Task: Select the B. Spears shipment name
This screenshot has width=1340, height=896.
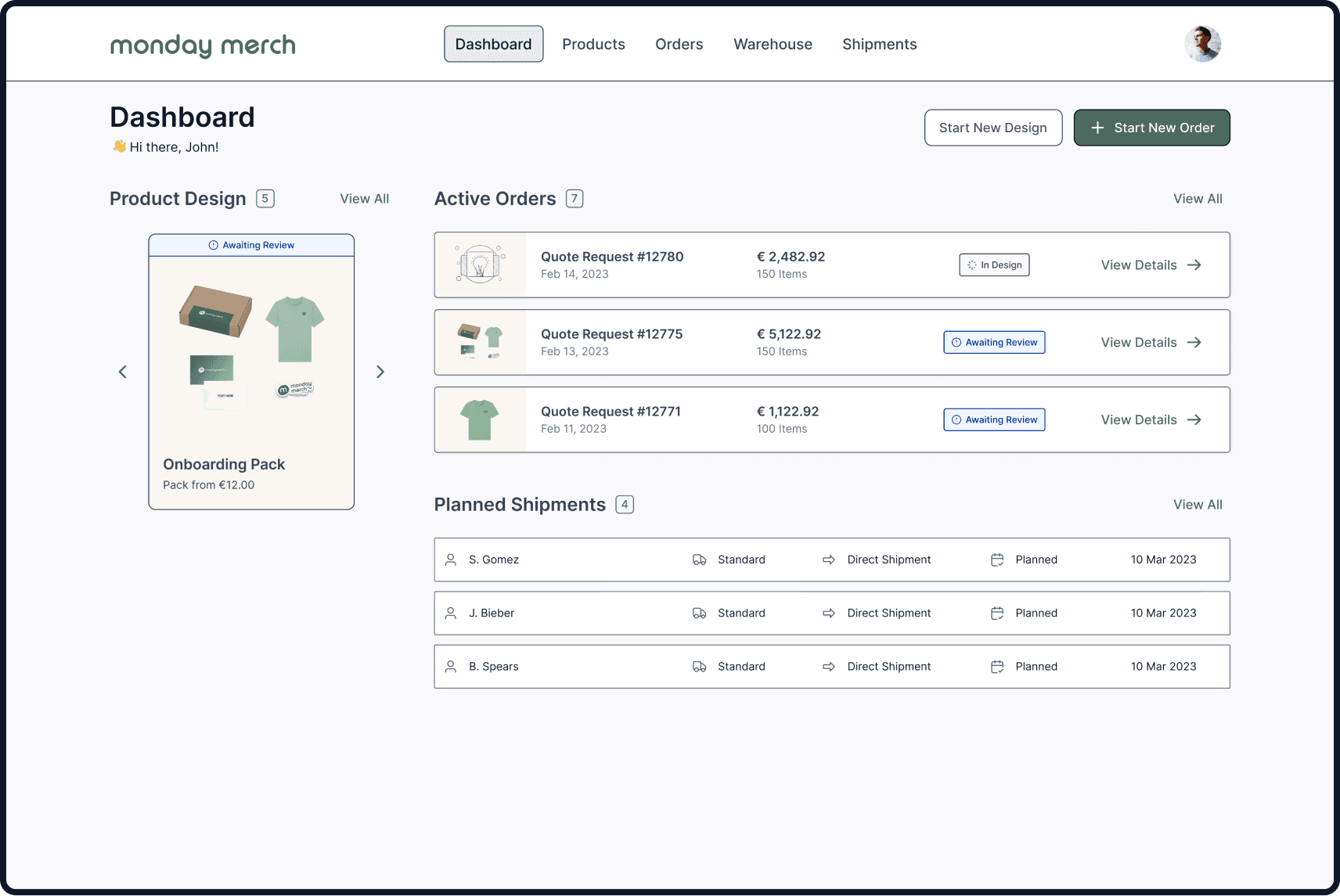Action: coord(494,667)
